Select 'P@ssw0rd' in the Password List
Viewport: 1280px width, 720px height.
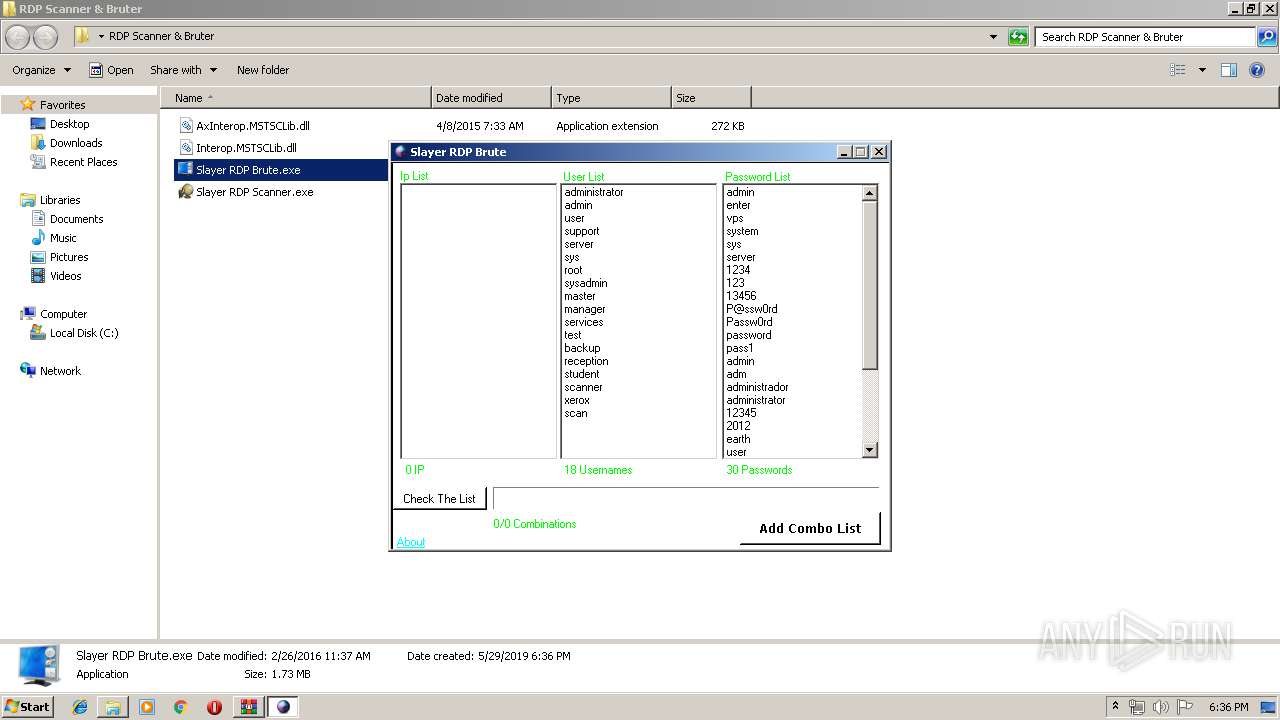(x=752, y=309)
